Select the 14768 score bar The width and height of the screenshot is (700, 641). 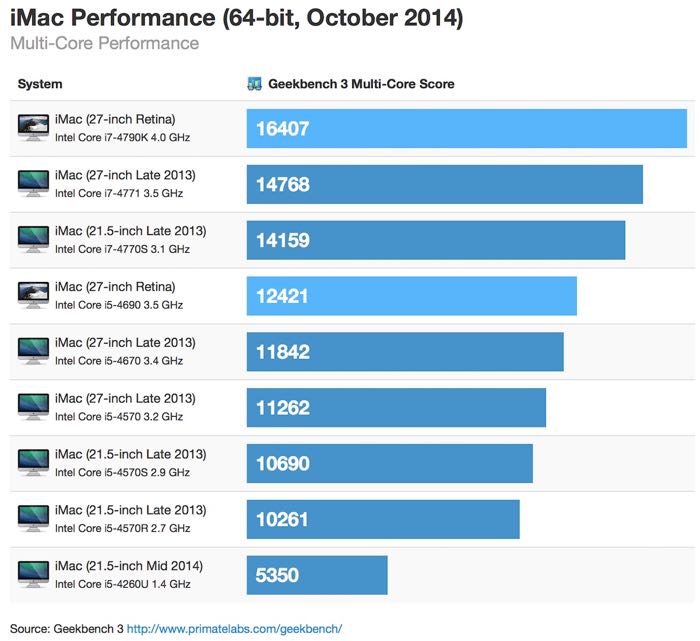click(444, 184)
